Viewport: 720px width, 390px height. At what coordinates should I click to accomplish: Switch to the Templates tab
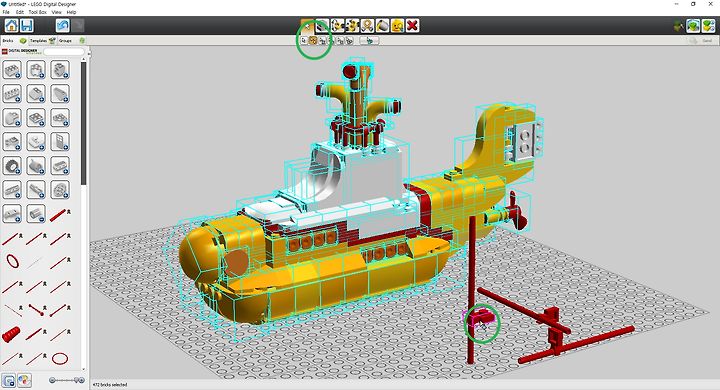[x=42, y=40]
